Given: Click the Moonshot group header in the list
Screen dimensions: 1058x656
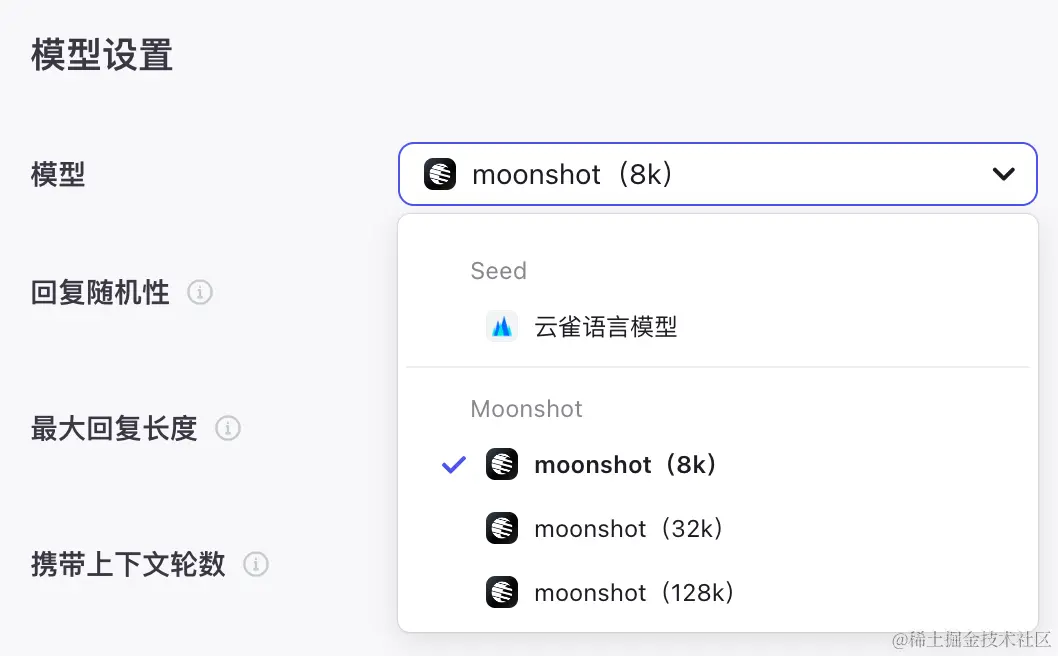Looking at the screenshot, I should tap(526, 409).
